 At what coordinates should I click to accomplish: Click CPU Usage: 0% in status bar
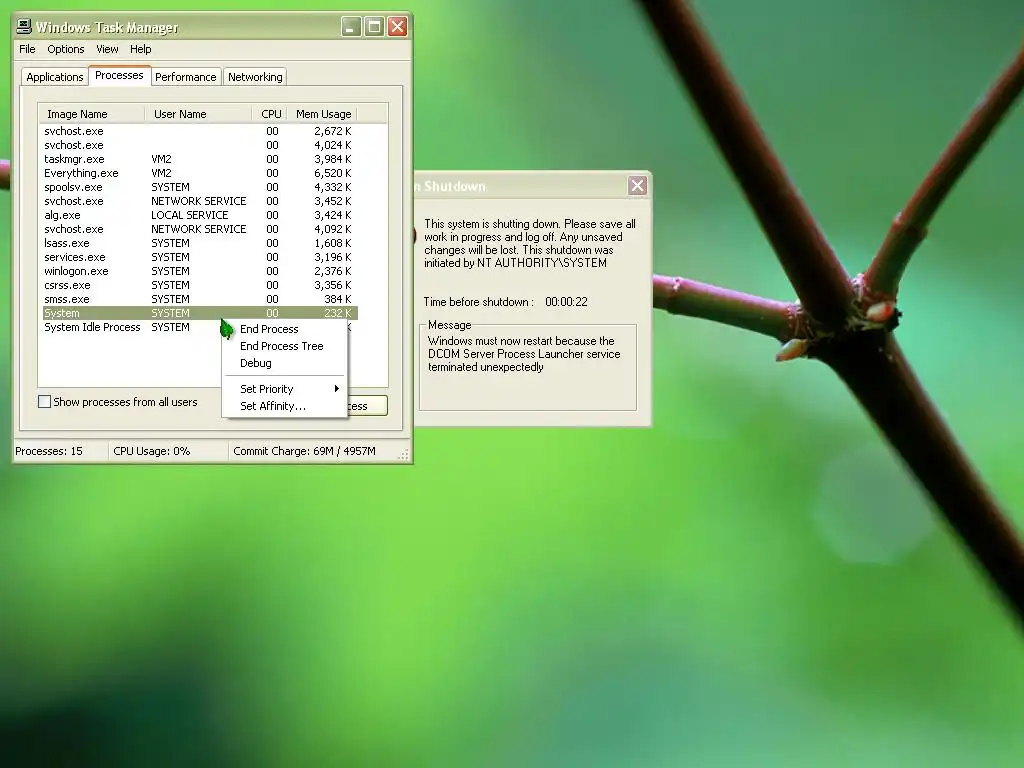click(152, 451)
